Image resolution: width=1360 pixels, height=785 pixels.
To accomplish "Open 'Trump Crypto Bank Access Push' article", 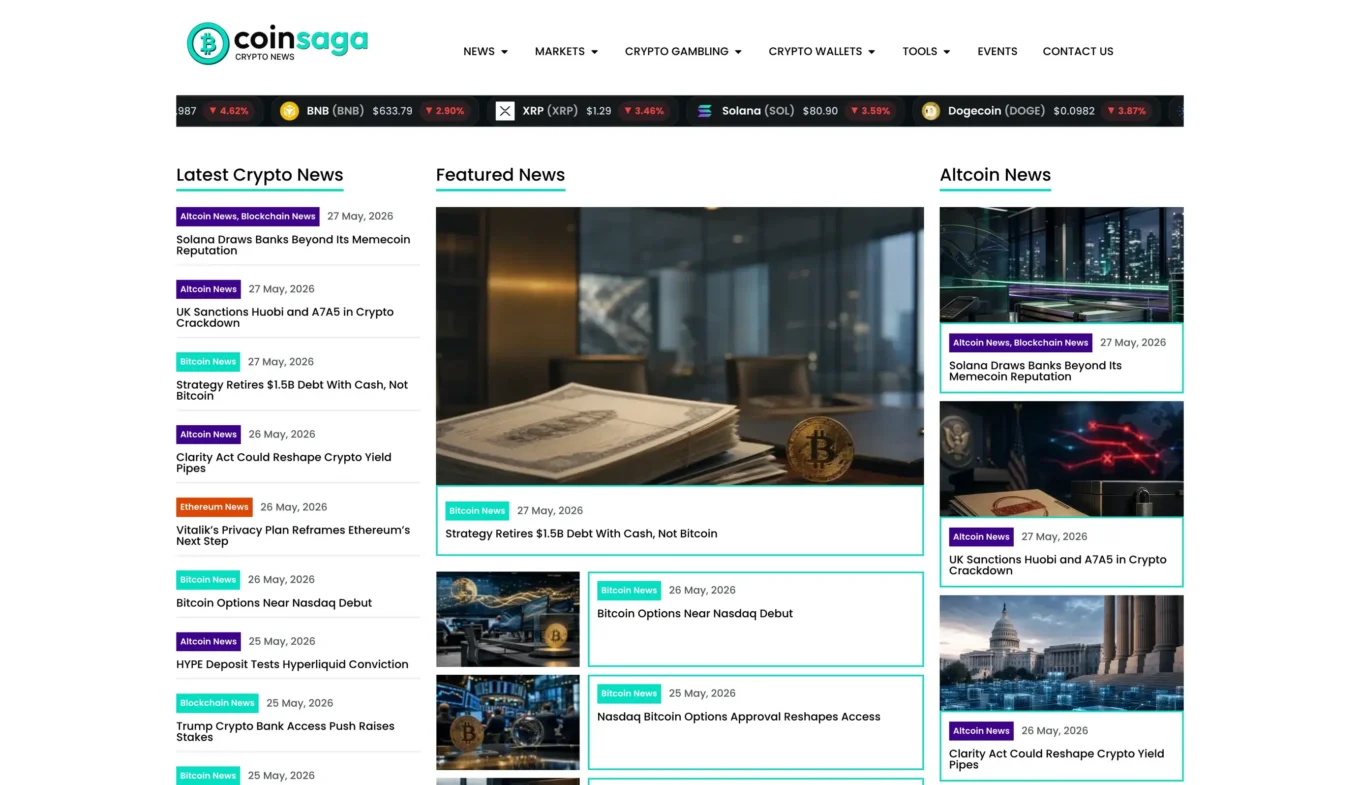I will pos(285,732).
